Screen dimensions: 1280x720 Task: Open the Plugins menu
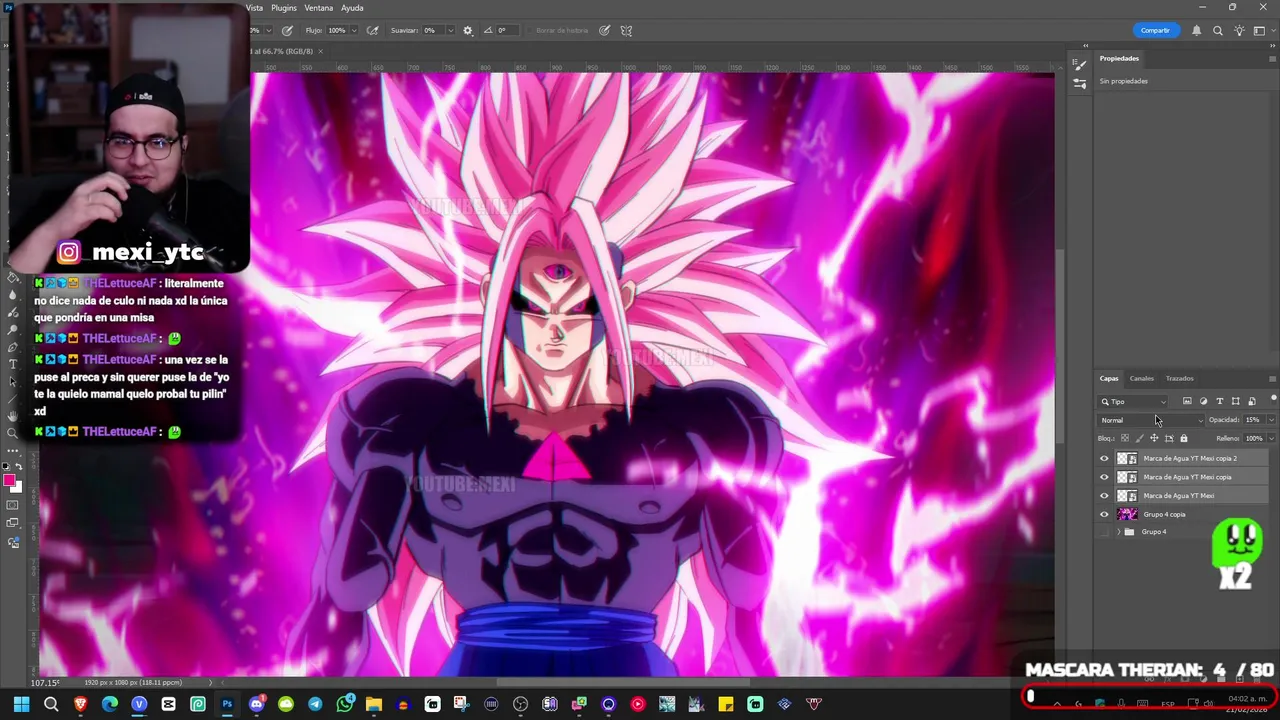pyautogui.click(x=284, y=8)
